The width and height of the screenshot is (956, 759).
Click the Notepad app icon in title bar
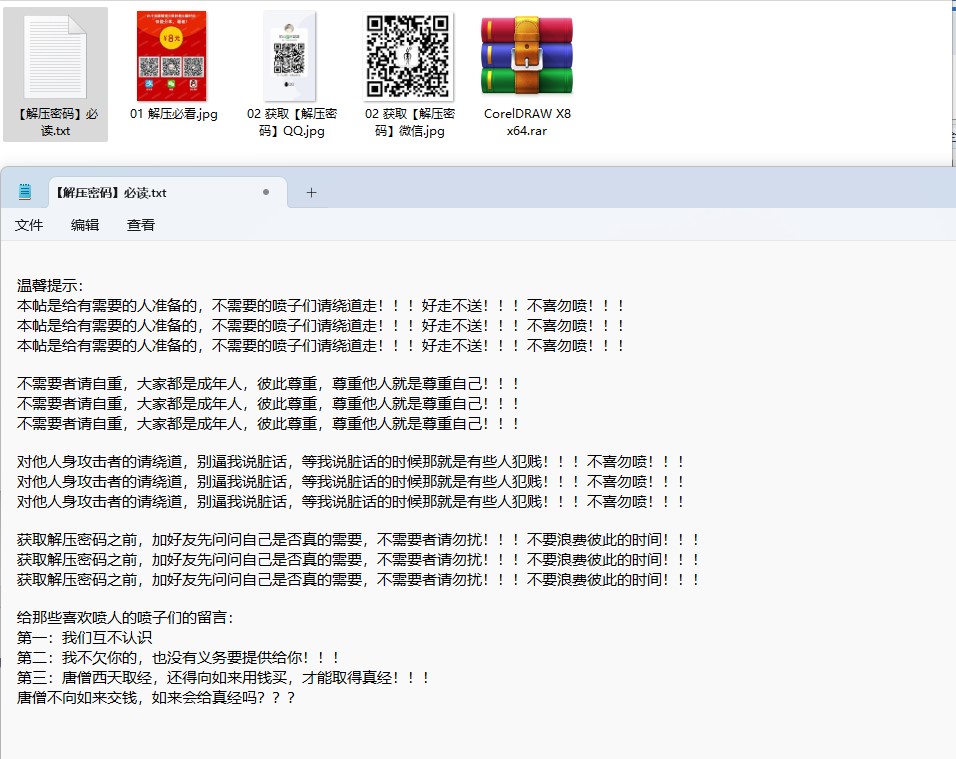pos(25,192)
